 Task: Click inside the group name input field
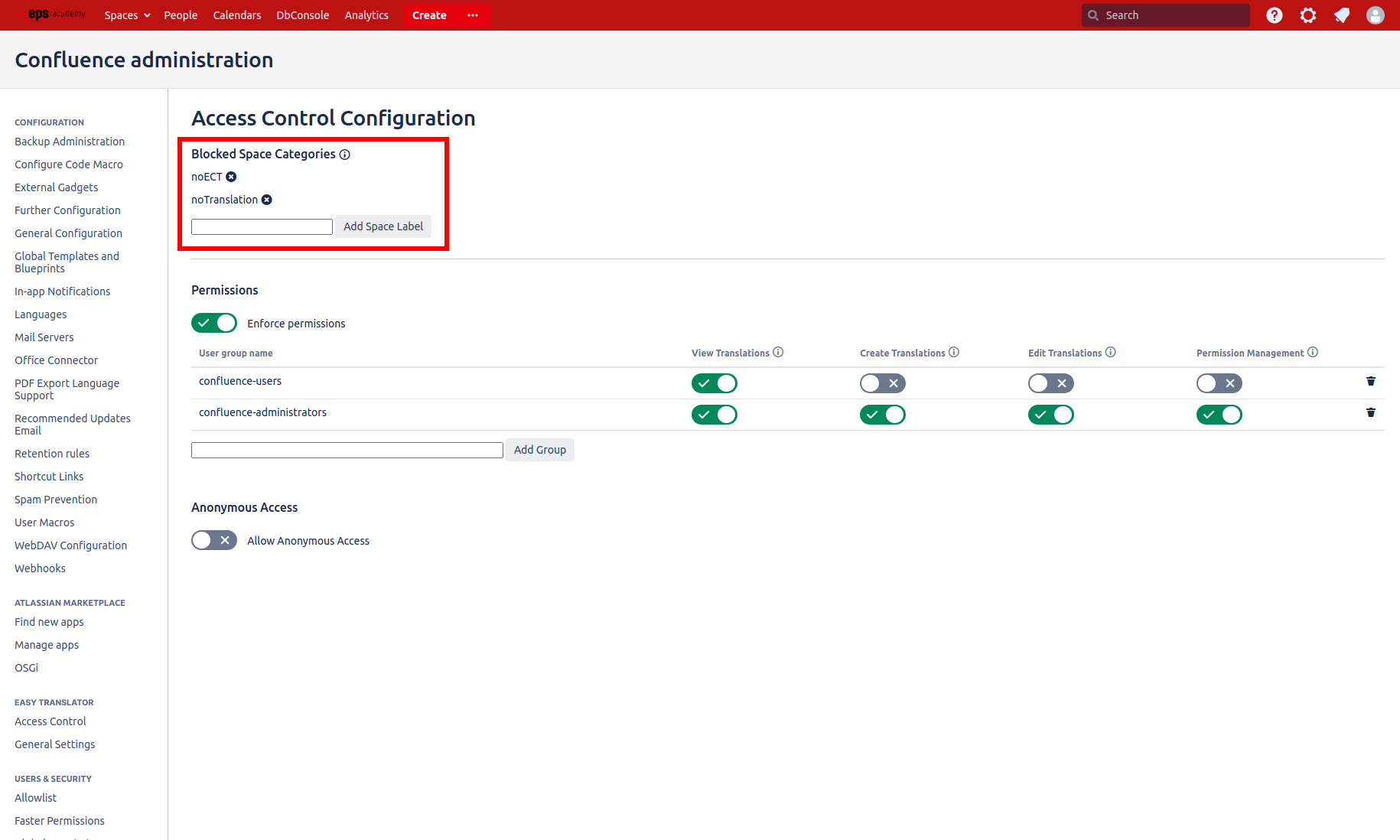tap(347, 450)
